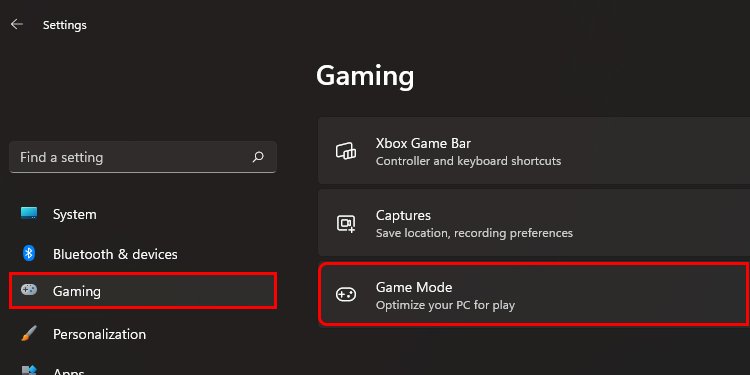Open Game Mode optimize settings
The image size is (750, 375).
click(534, 294)
